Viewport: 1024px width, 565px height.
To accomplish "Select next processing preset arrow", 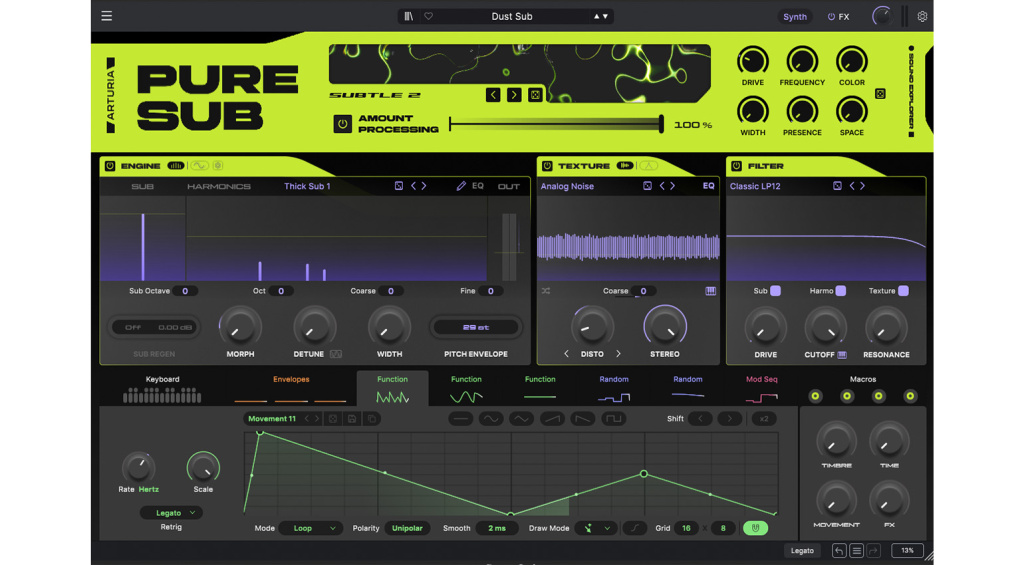I will point(514,95).
